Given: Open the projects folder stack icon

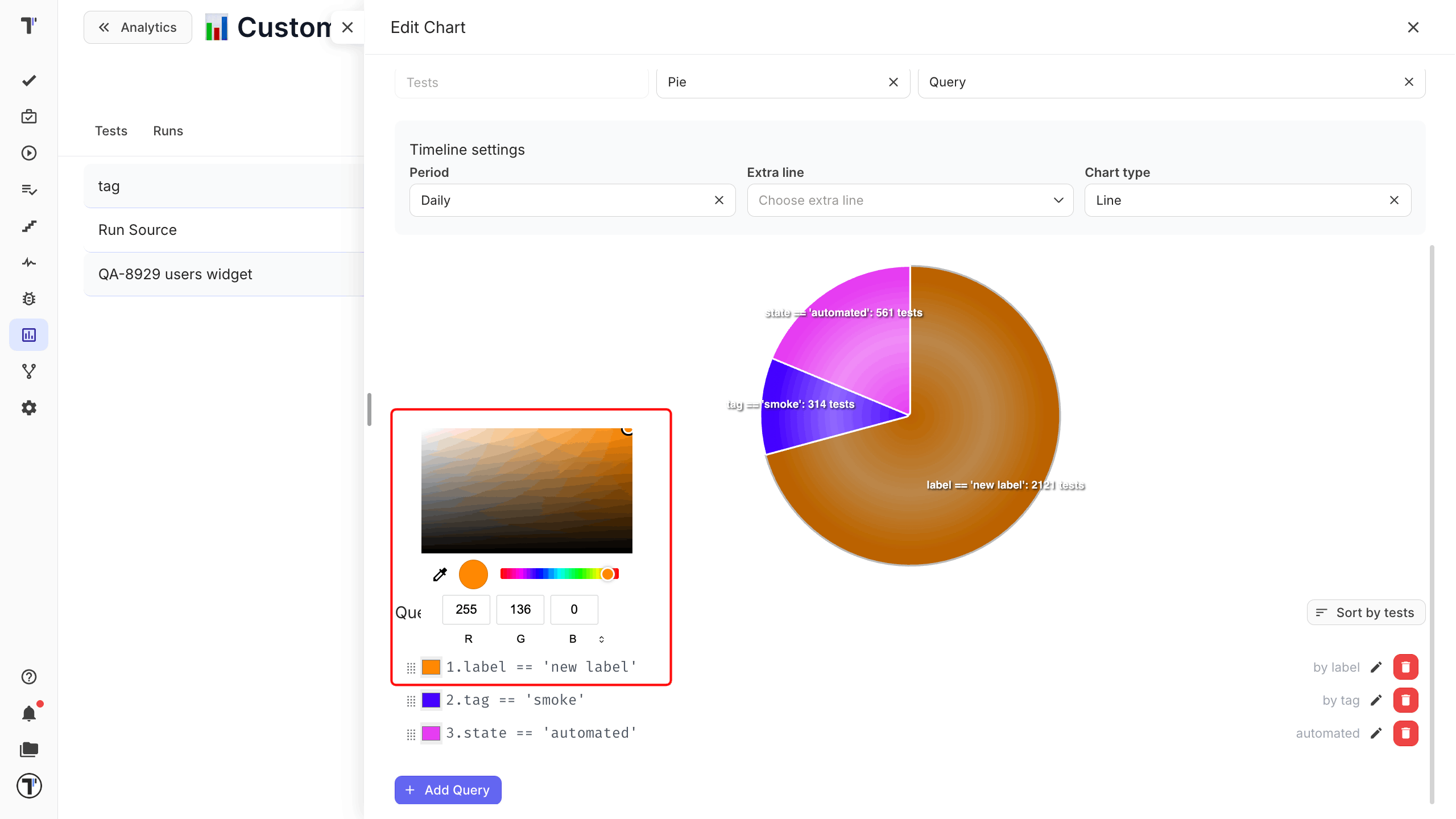Looking at the screenshot, I should coord(29,750).
